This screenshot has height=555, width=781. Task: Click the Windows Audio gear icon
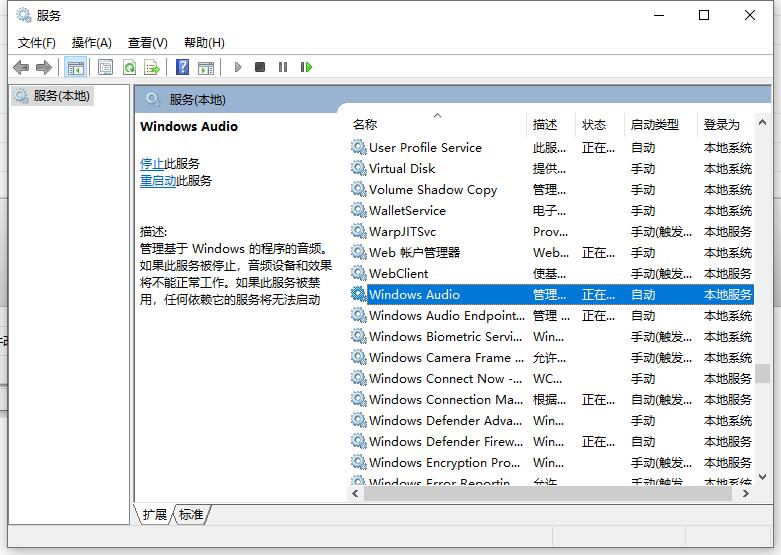click(x=358, y=294)
